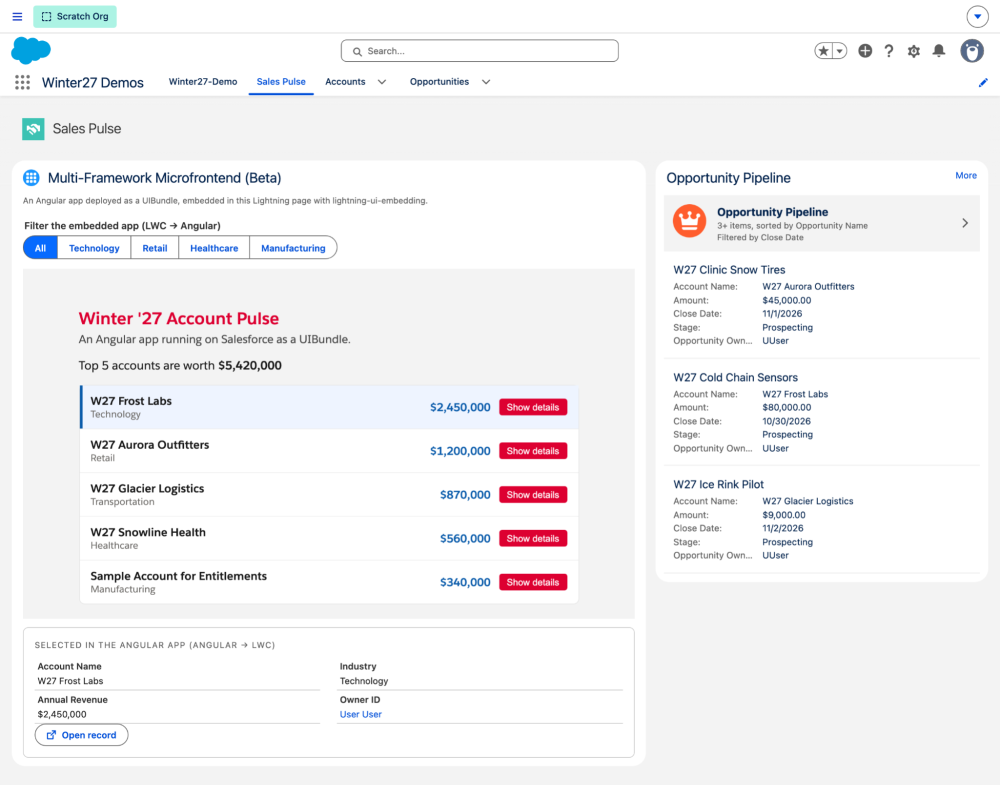Click the orange crown Opportunity icon
Image resolution: width=1000 pixels, height=785 pixels.
689,221
